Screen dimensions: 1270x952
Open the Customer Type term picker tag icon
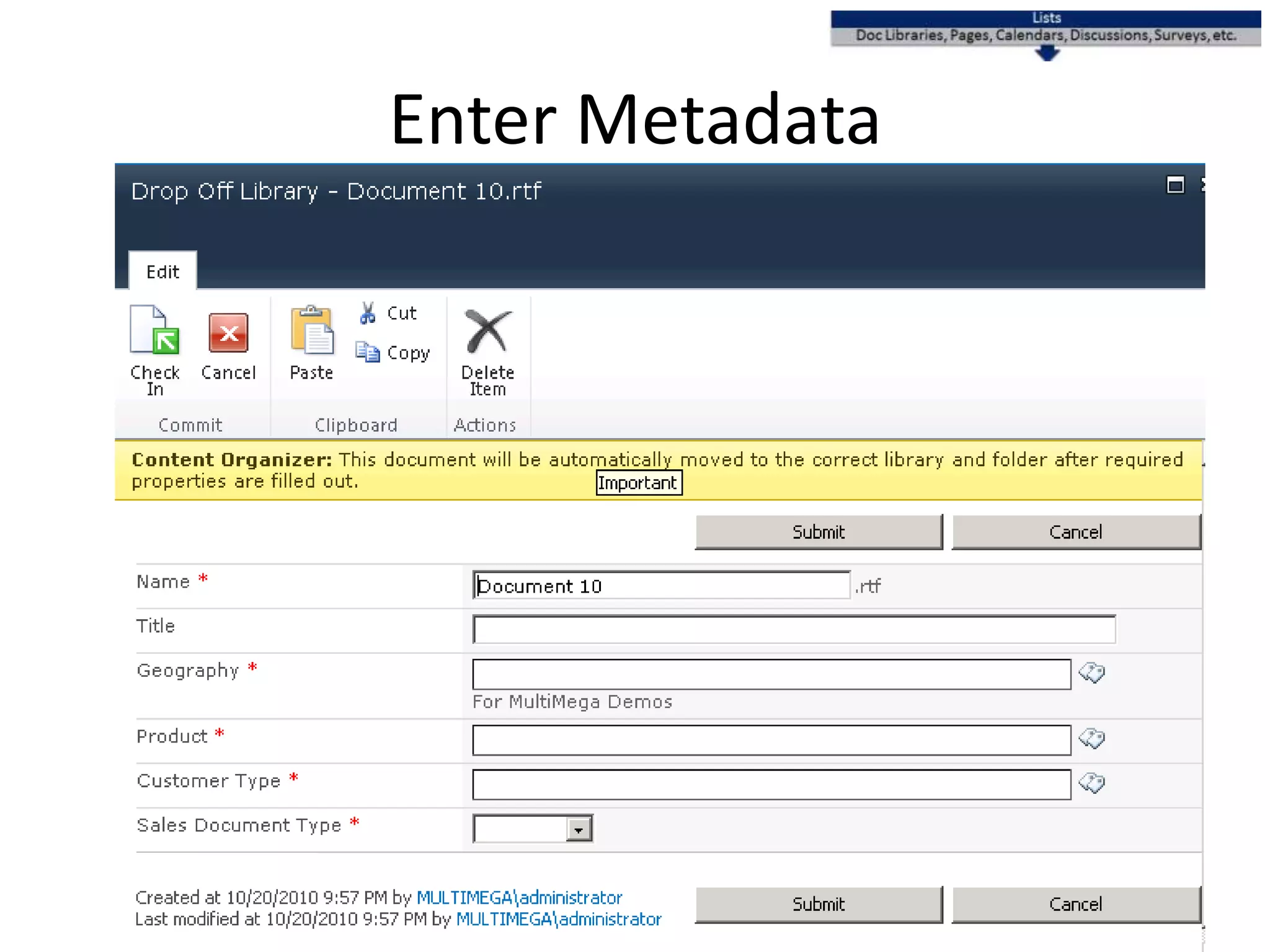coord(1092,783)
